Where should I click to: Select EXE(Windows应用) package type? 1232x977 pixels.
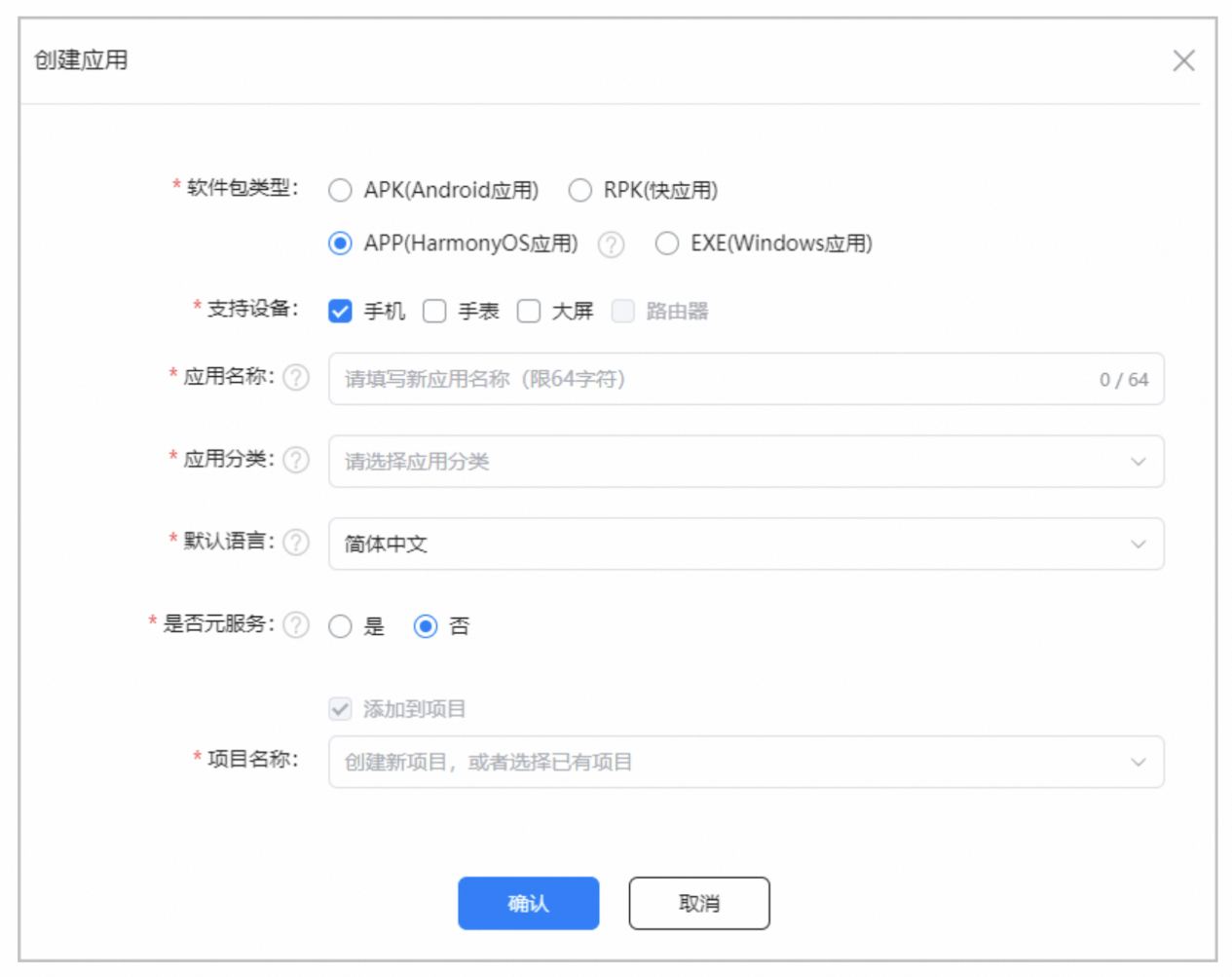tap(667, 244)
